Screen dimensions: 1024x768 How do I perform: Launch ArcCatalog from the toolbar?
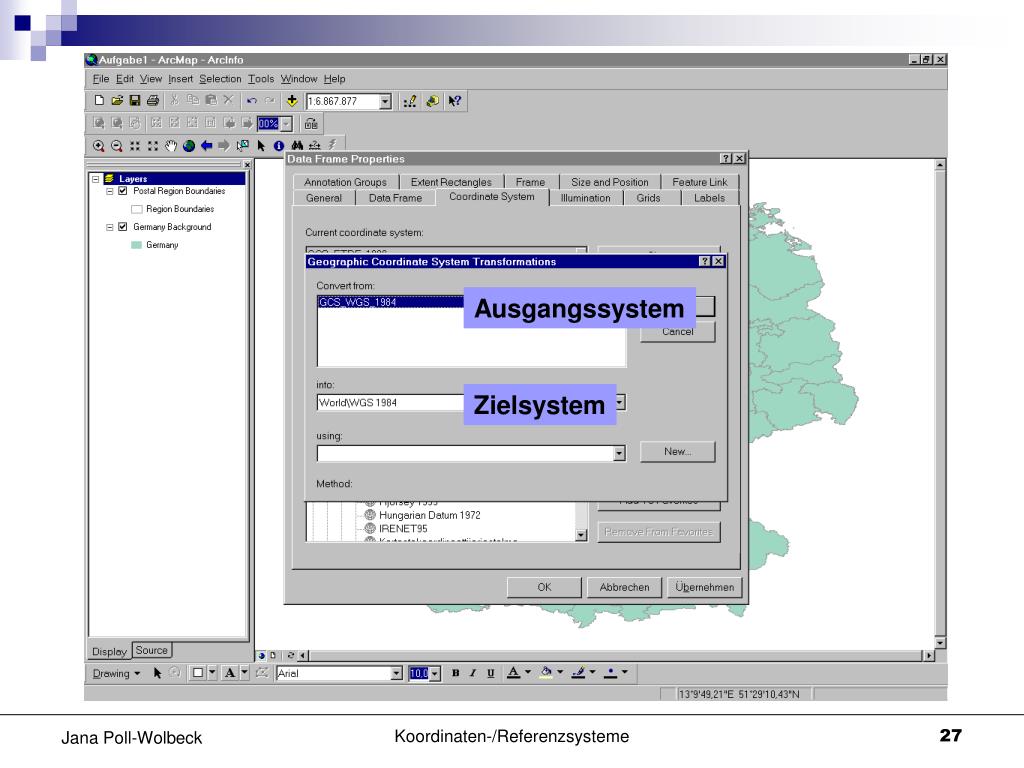tap(432, 101)
